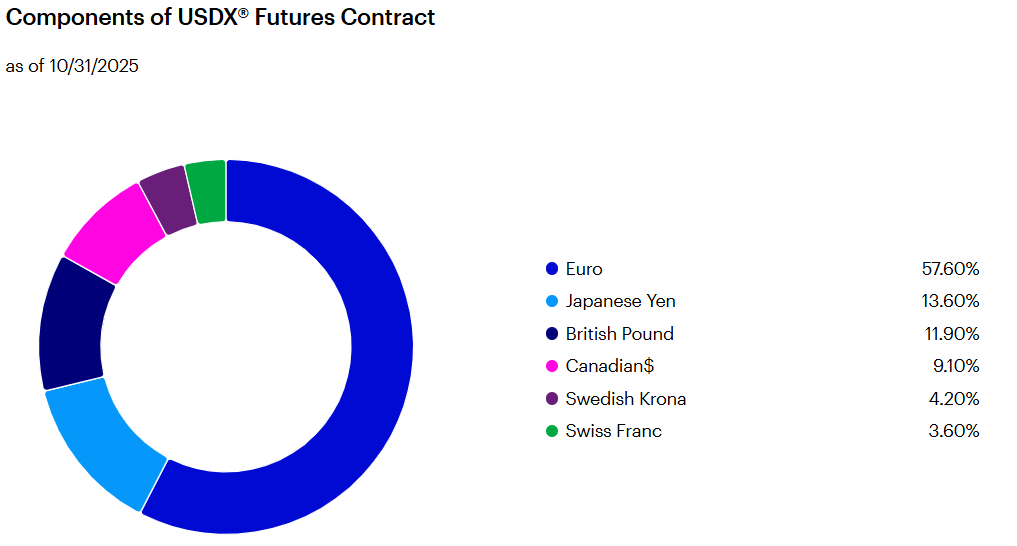Click the Japanese Yen legend color dot
This screenshot has height=546, width=1017.
[551, 301]
